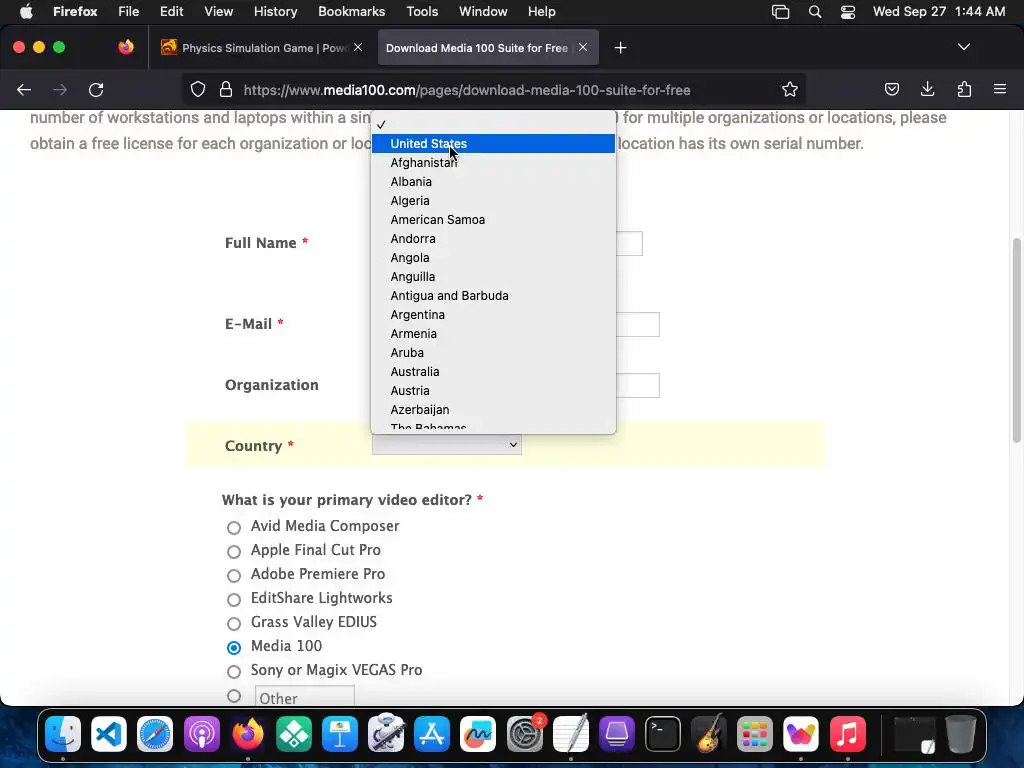1024x768 pixels.
Task: Choose Andorra from country list
Action: tap(493, 238)
